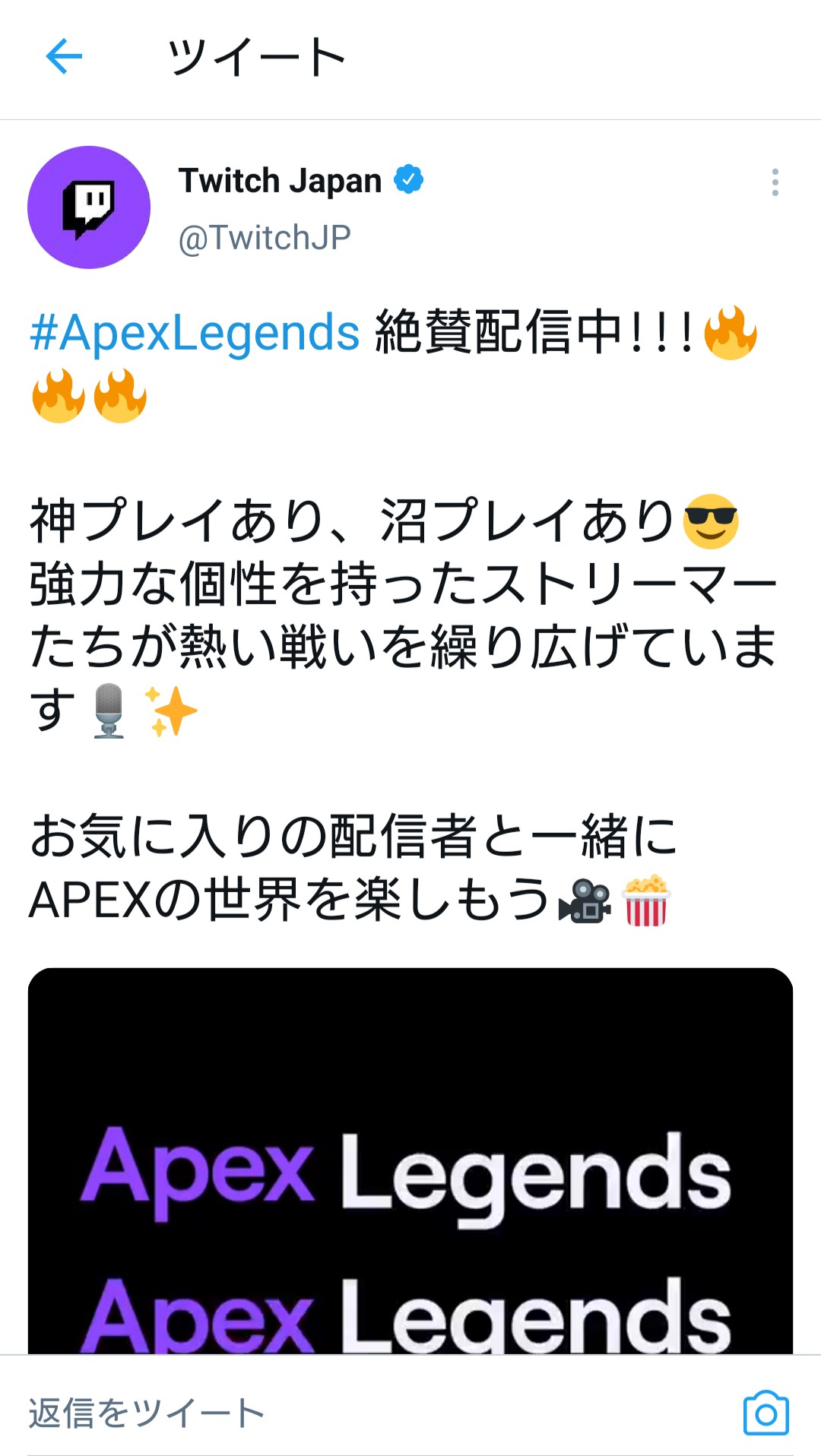Open the tweet's three-dot overflow menu
The image size is (821, 1456).
pyautogui.click(x=775, y=182)
